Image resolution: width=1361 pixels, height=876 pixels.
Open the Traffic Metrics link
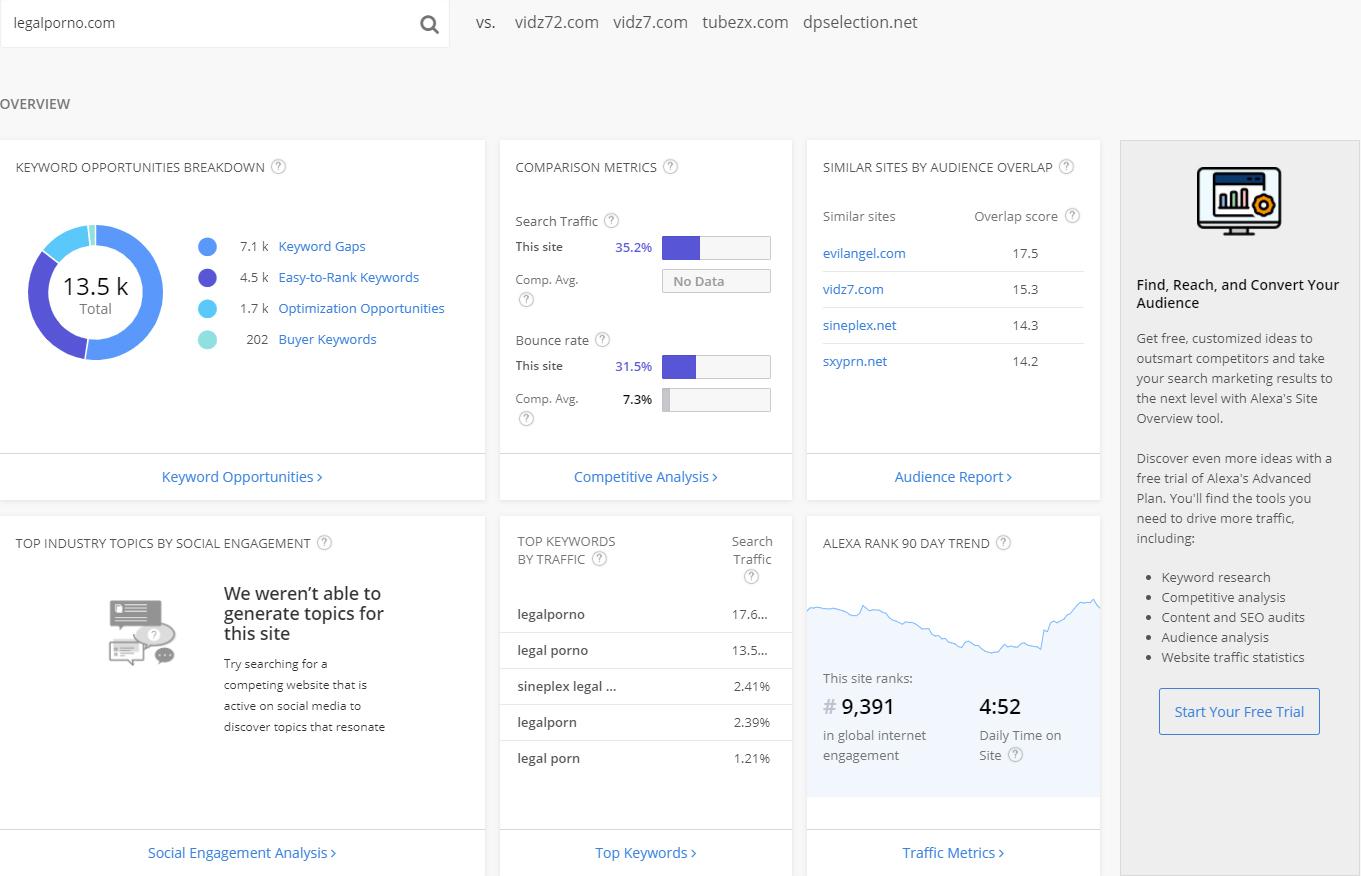point(953,853)
